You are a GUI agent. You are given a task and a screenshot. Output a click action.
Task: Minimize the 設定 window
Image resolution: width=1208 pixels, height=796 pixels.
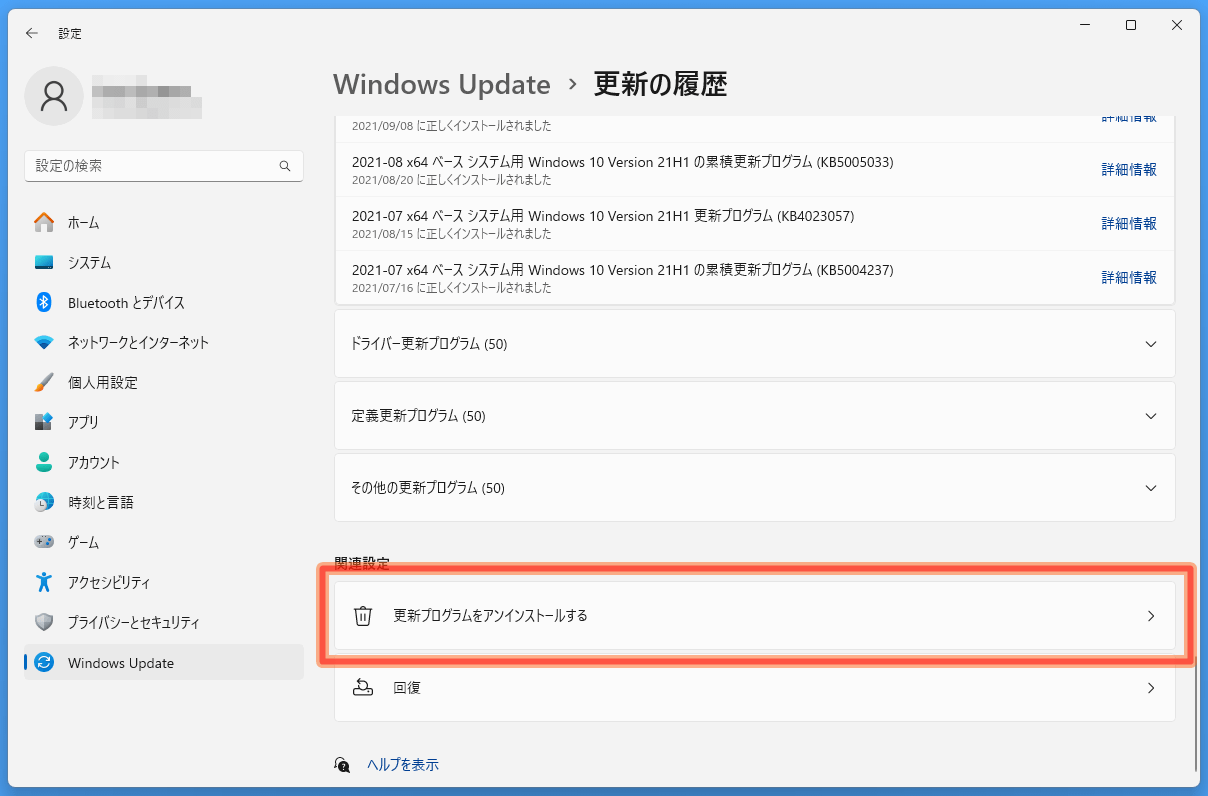pyautogui.click(x=1085, y=26)
